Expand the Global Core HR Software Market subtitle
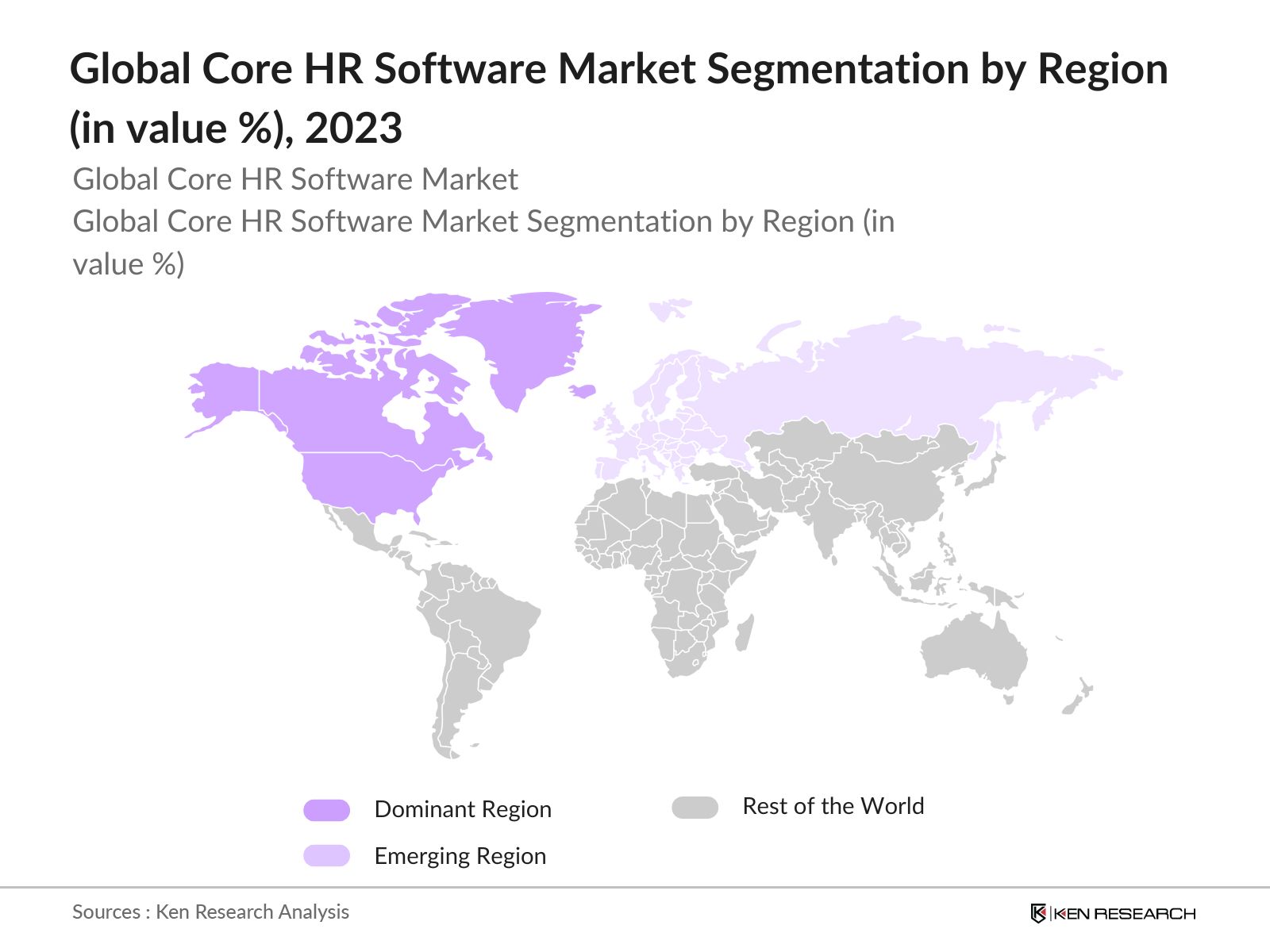The height and width of the screenshot is (952, 1270). coord(296,179)
